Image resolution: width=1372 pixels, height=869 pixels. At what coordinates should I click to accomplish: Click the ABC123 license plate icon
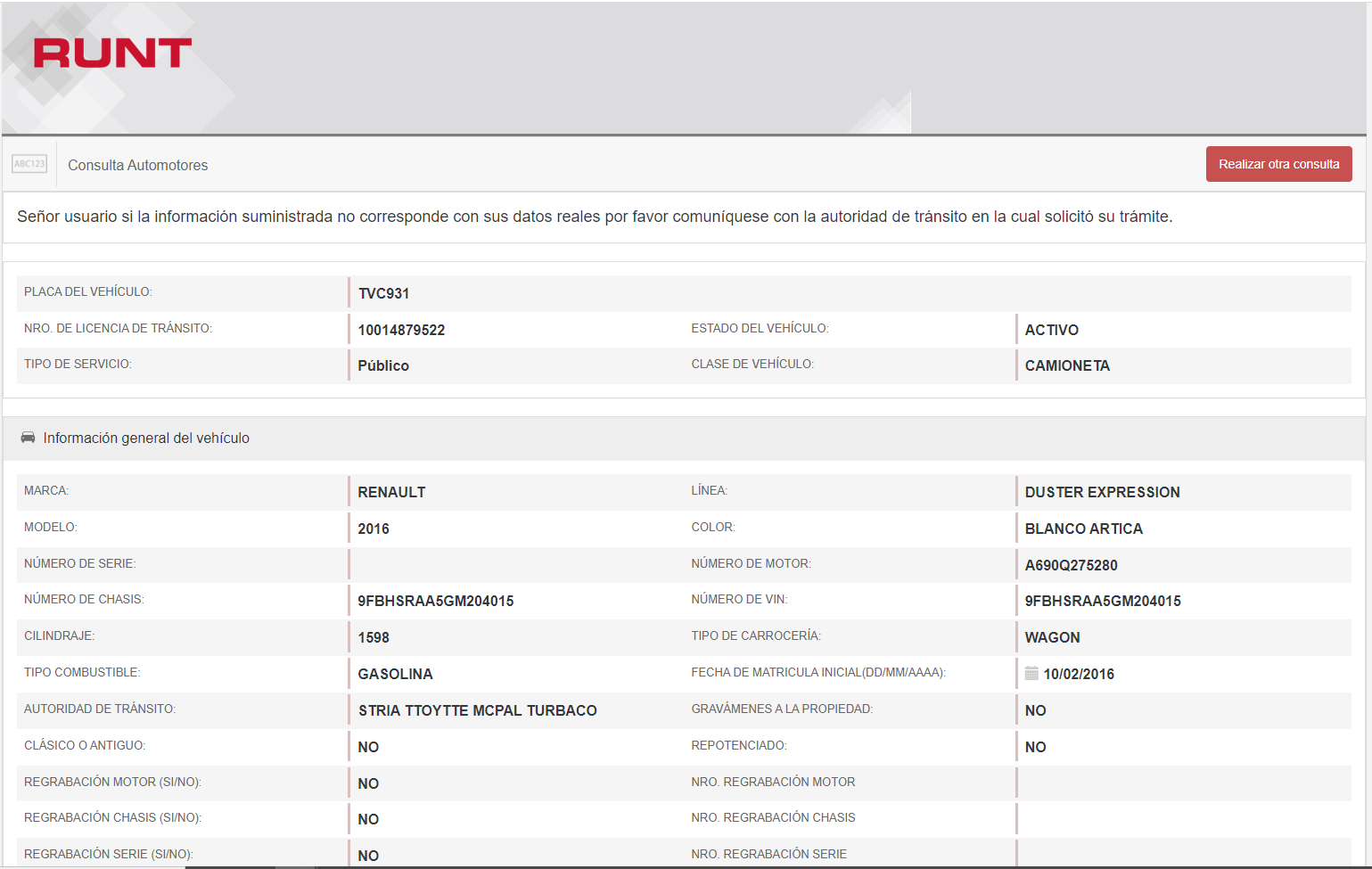click(29, 164)
